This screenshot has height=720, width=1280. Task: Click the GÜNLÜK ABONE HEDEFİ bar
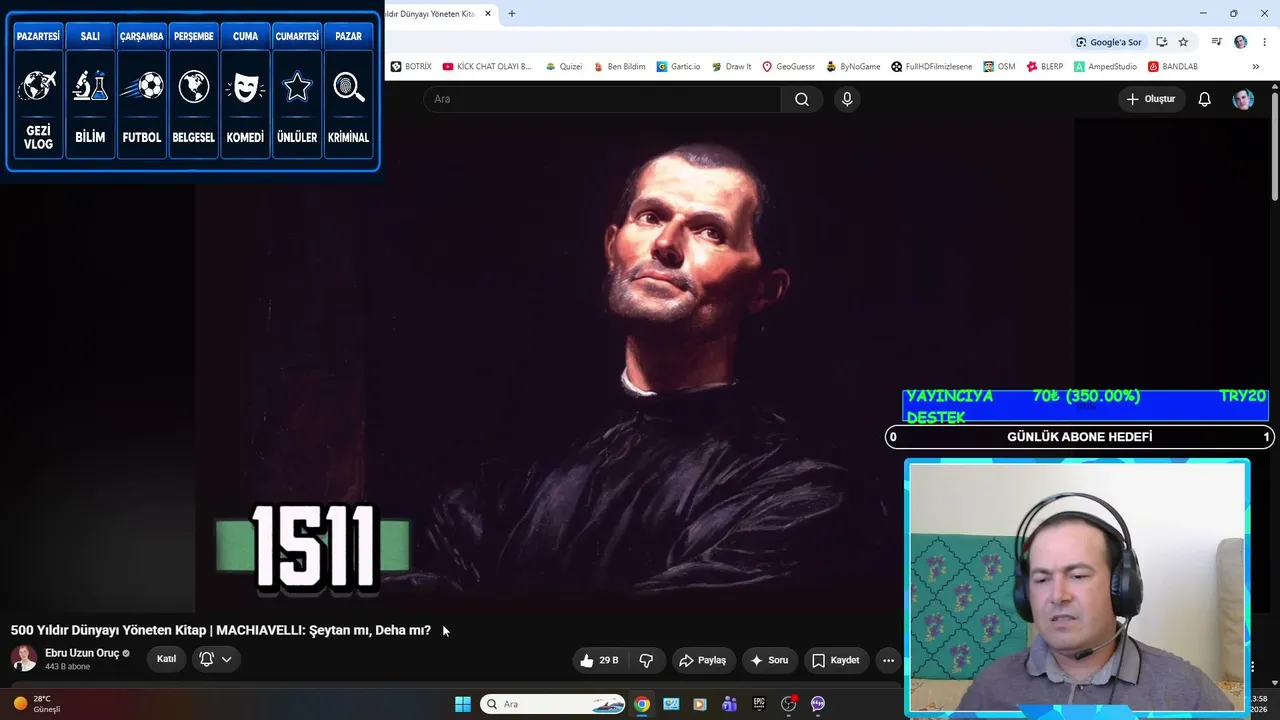click(x=1079, y=437)
